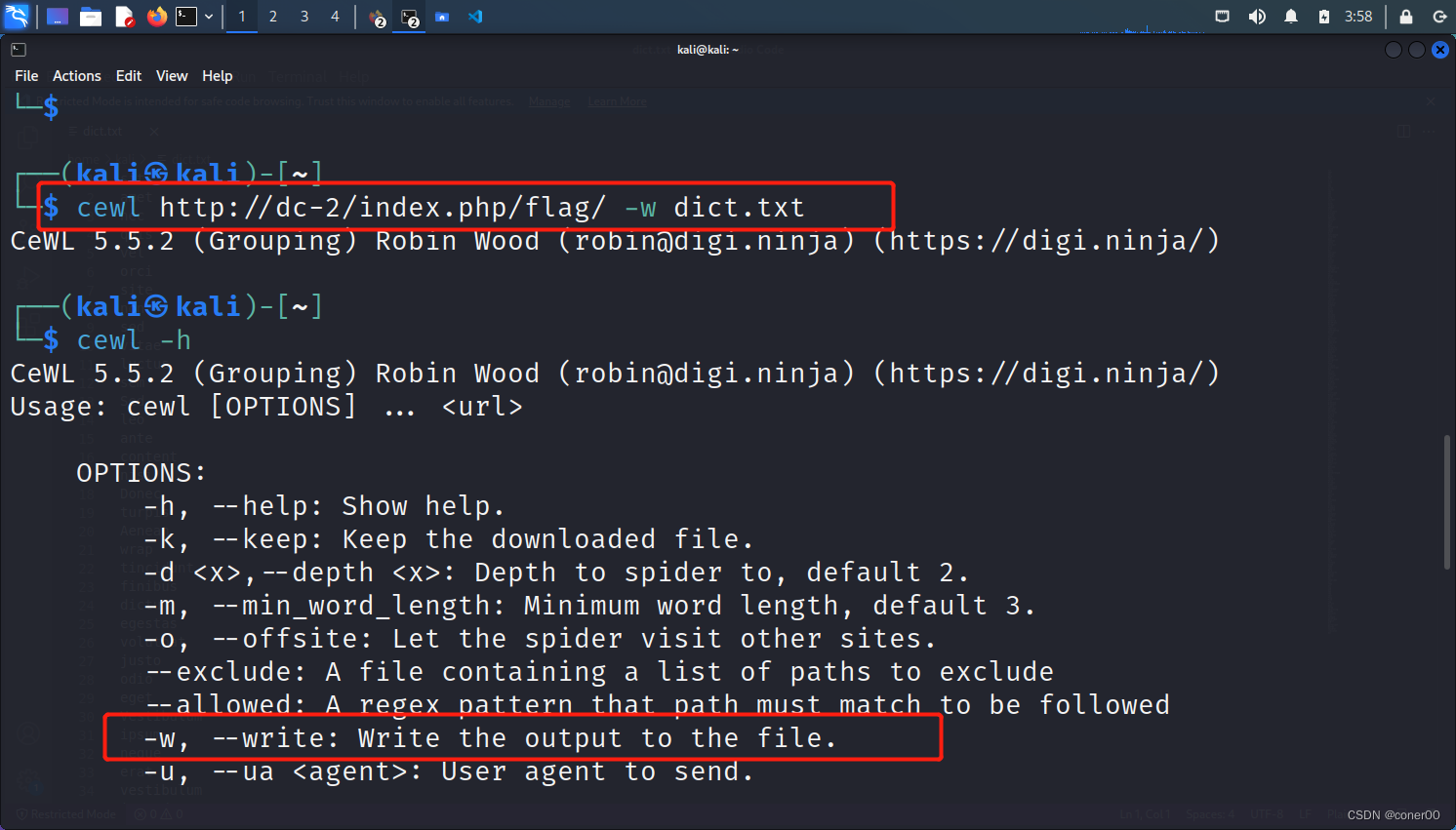Launch Firefox from the panel launcher

(x=156, y=17)
